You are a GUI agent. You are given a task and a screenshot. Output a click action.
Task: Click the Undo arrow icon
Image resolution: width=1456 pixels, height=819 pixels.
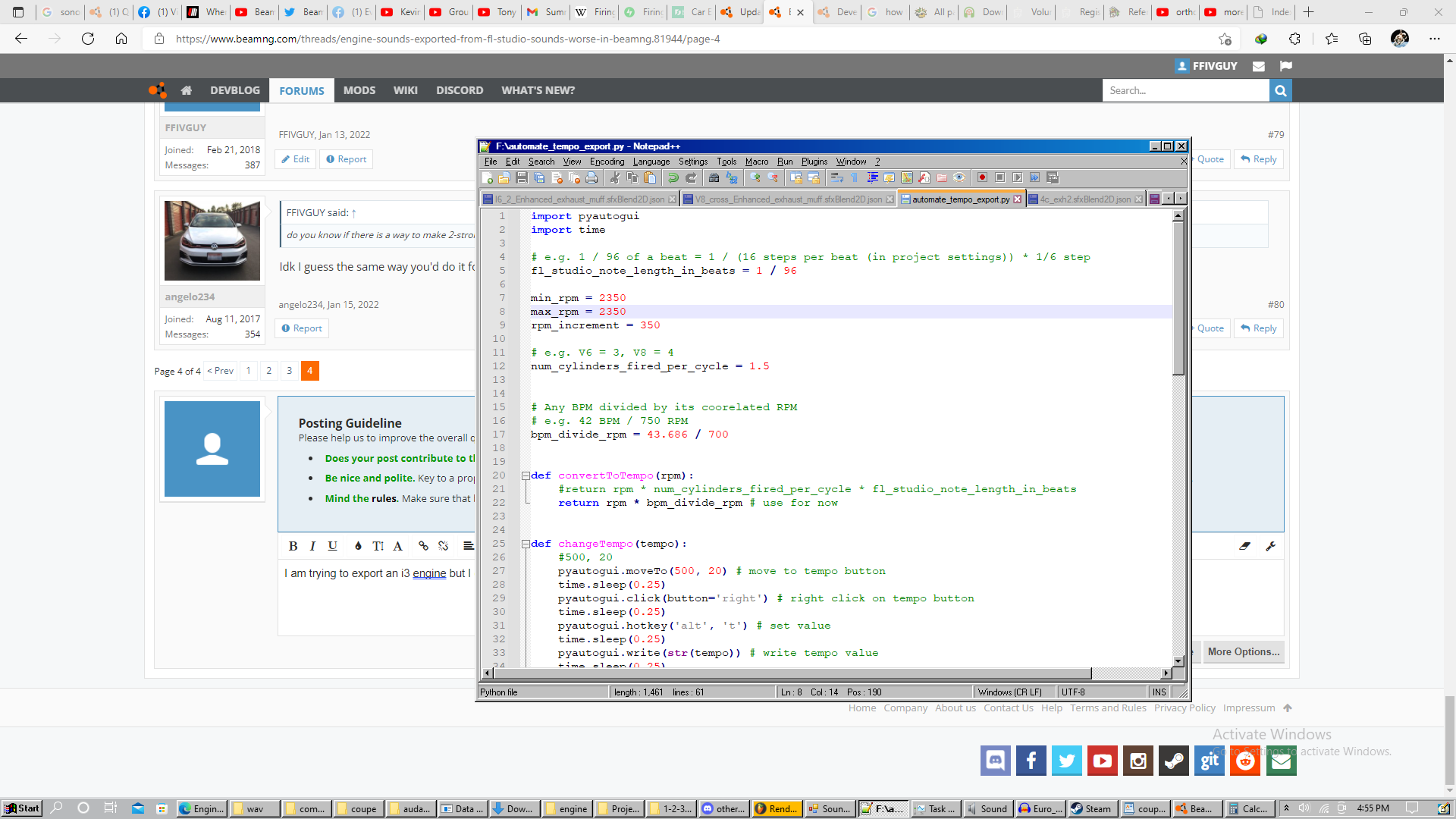[x=673, y=177]
